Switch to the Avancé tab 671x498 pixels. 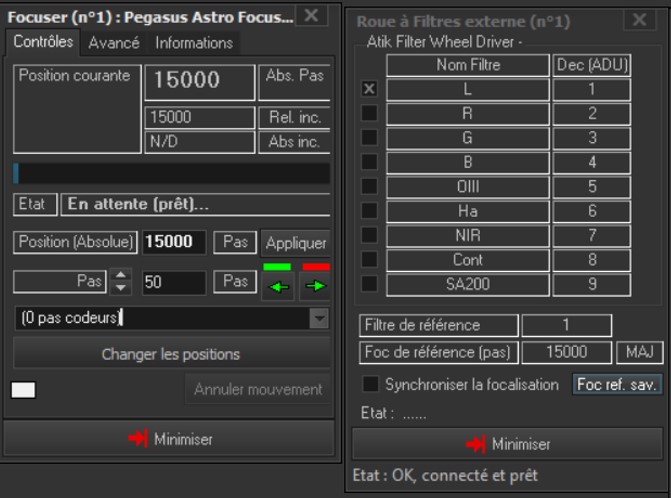click(114, 42)
